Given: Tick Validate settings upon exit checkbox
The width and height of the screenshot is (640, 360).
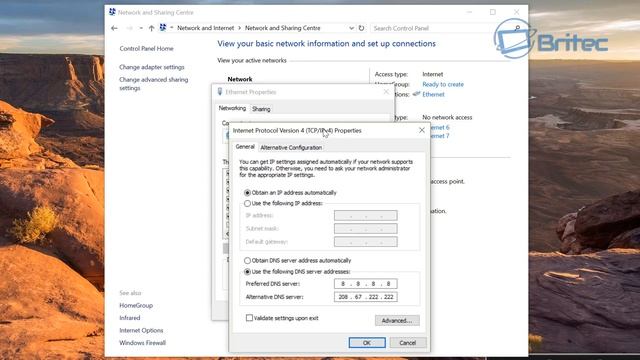Looking at the screenshot, I should (x=249, y=318).
